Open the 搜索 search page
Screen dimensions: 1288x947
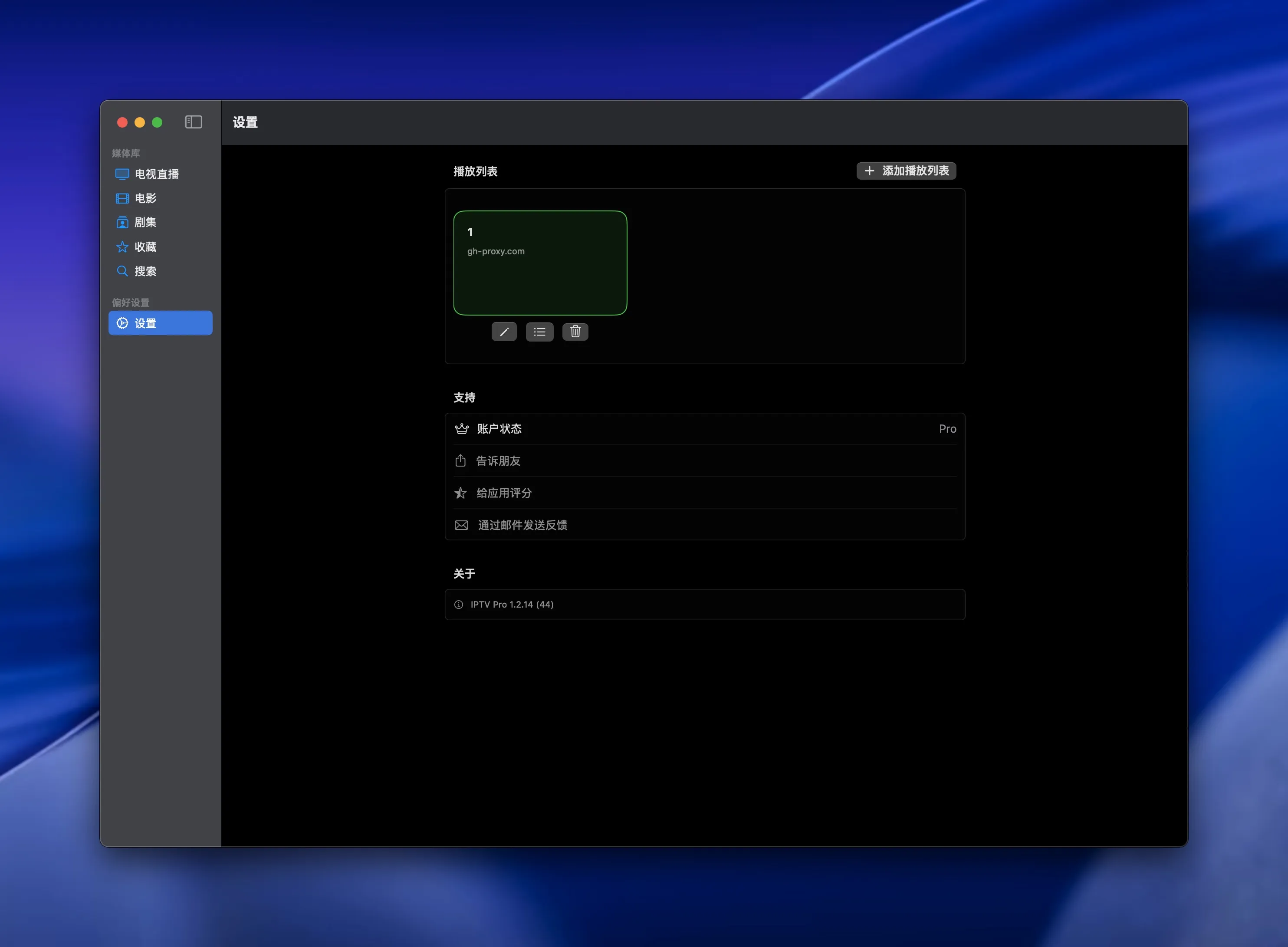(161, 271)
